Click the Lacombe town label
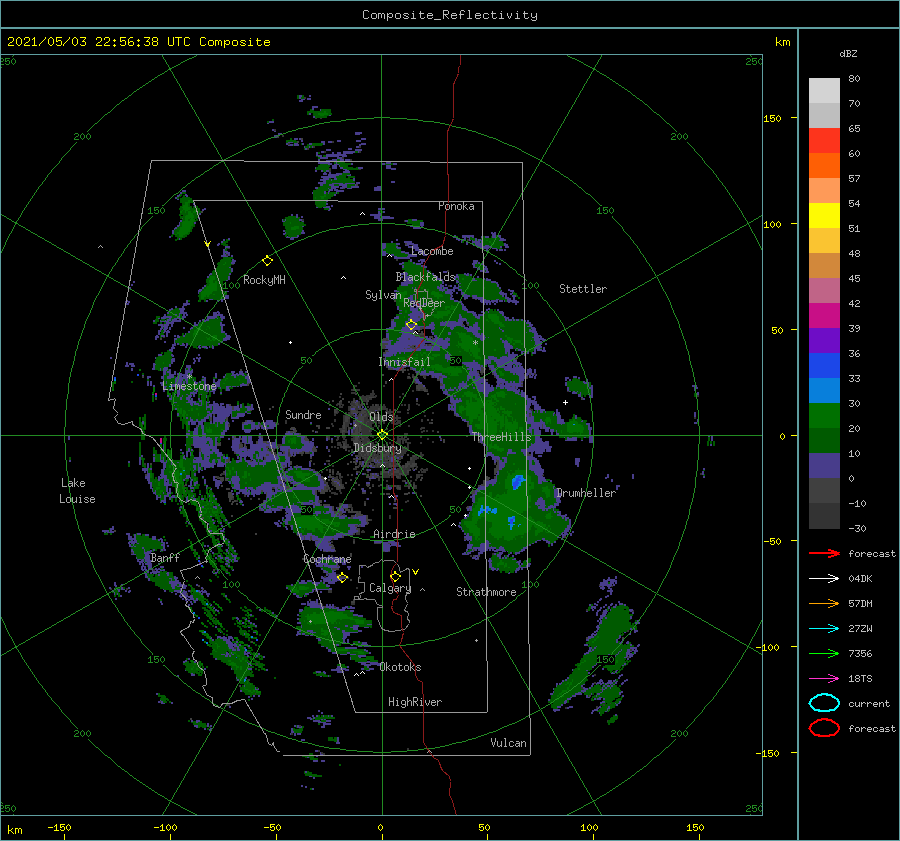 pyautogui.click(x=432, y=251)
